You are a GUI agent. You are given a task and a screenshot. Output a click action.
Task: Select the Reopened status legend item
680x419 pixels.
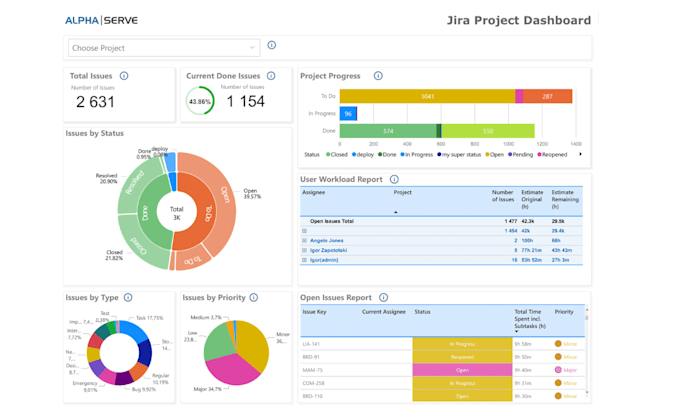point(552,155)
